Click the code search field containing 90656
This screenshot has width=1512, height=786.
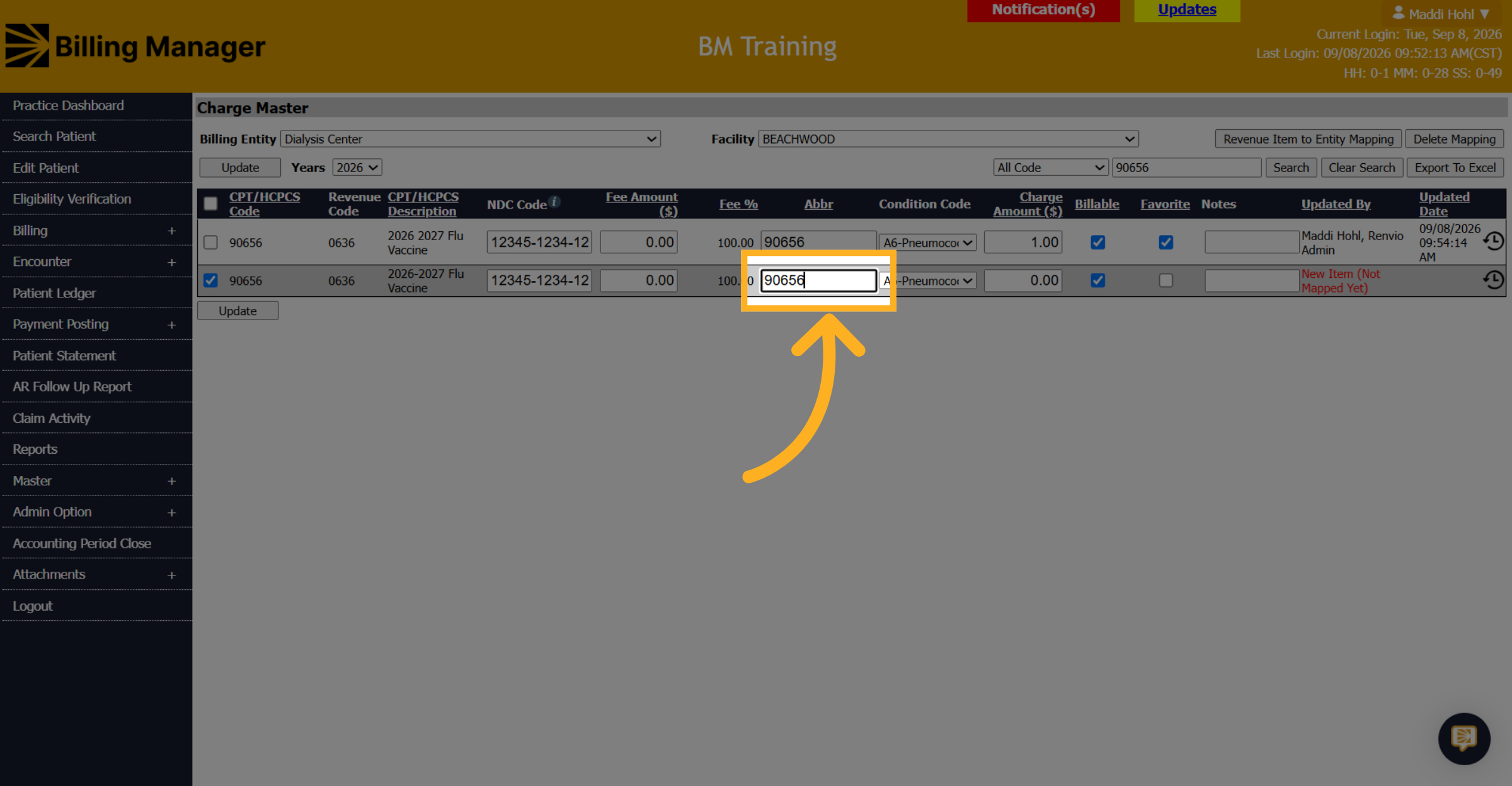(x=1186, y=168)
